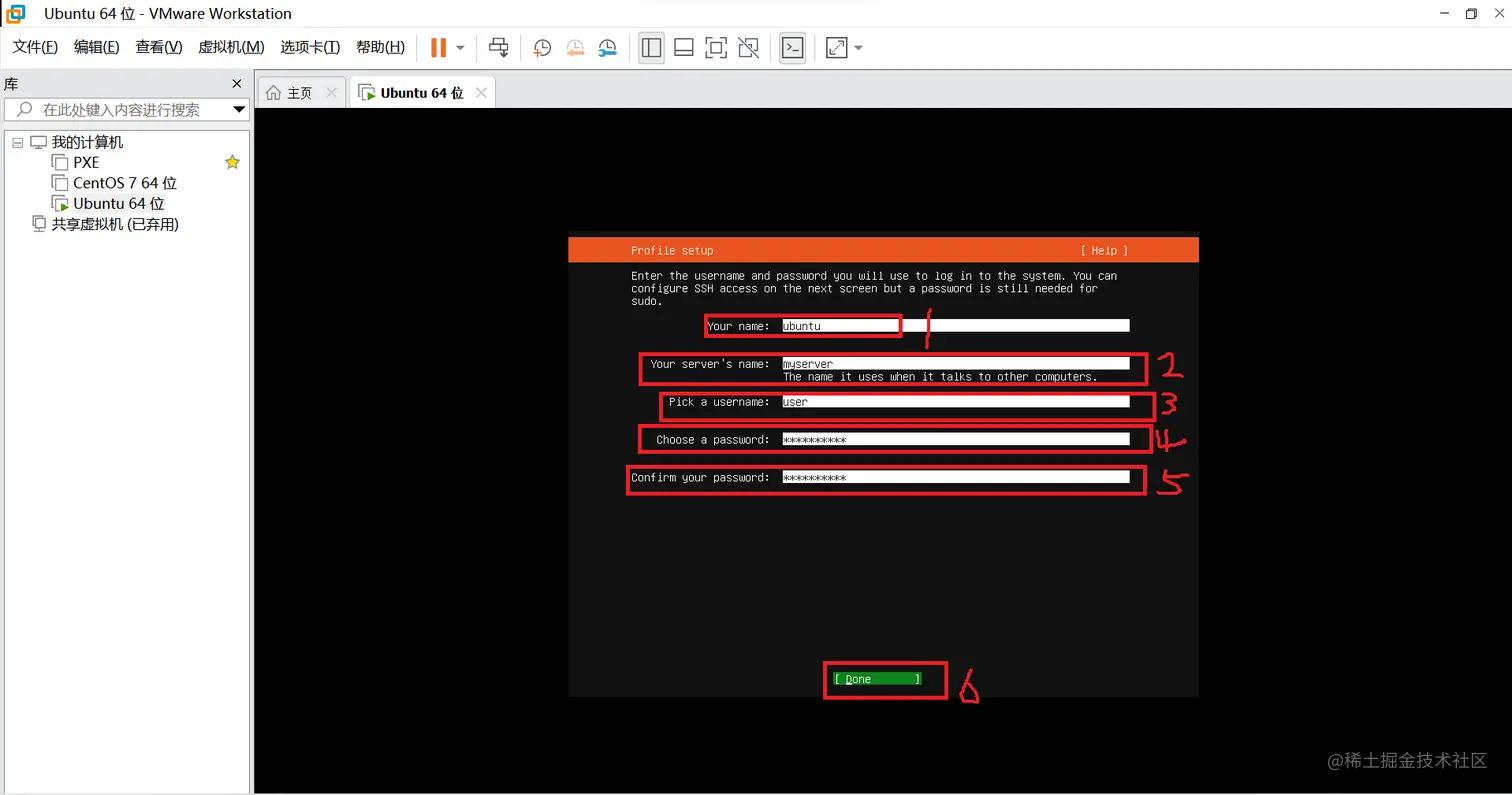Close the Ubuntu 64 位 tab
This screenshot has width=1512, height=795.
click(481, 92)
